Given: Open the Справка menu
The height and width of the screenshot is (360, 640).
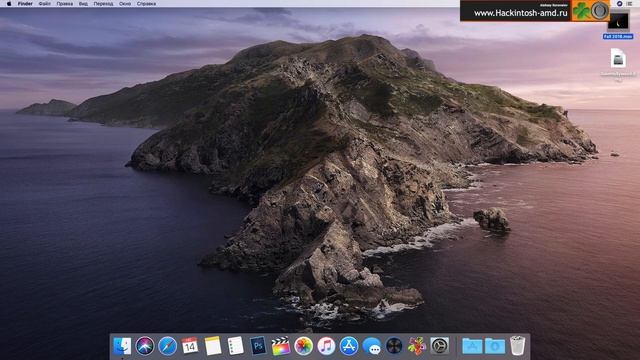Looking at the screenshot, I should click(146, 4).
